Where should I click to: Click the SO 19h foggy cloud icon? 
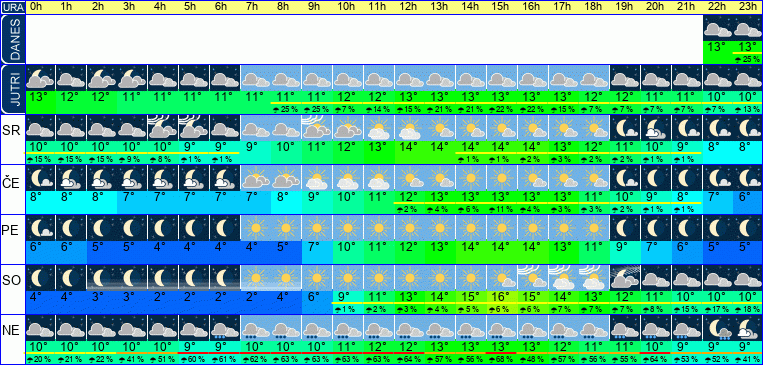tap(625, 278)
